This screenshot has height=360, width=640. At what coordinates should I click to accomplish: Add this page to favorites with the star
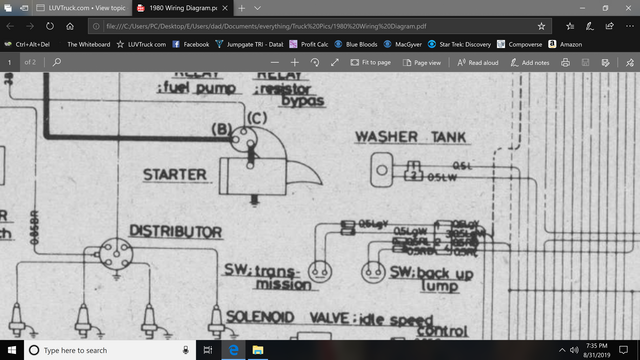tap(541, 26)
